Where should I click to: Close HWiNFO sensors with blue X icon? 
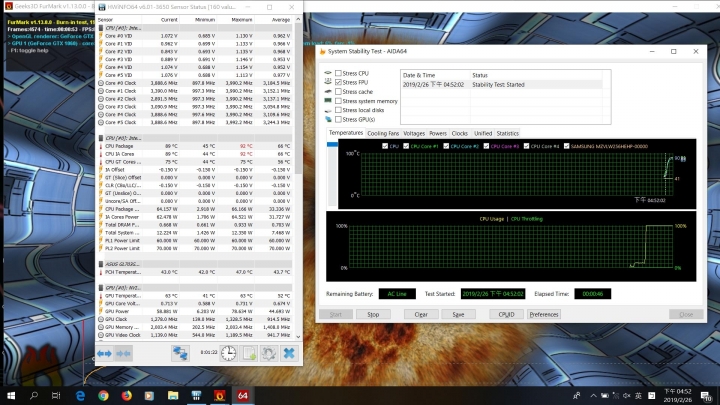click(289, 353)
